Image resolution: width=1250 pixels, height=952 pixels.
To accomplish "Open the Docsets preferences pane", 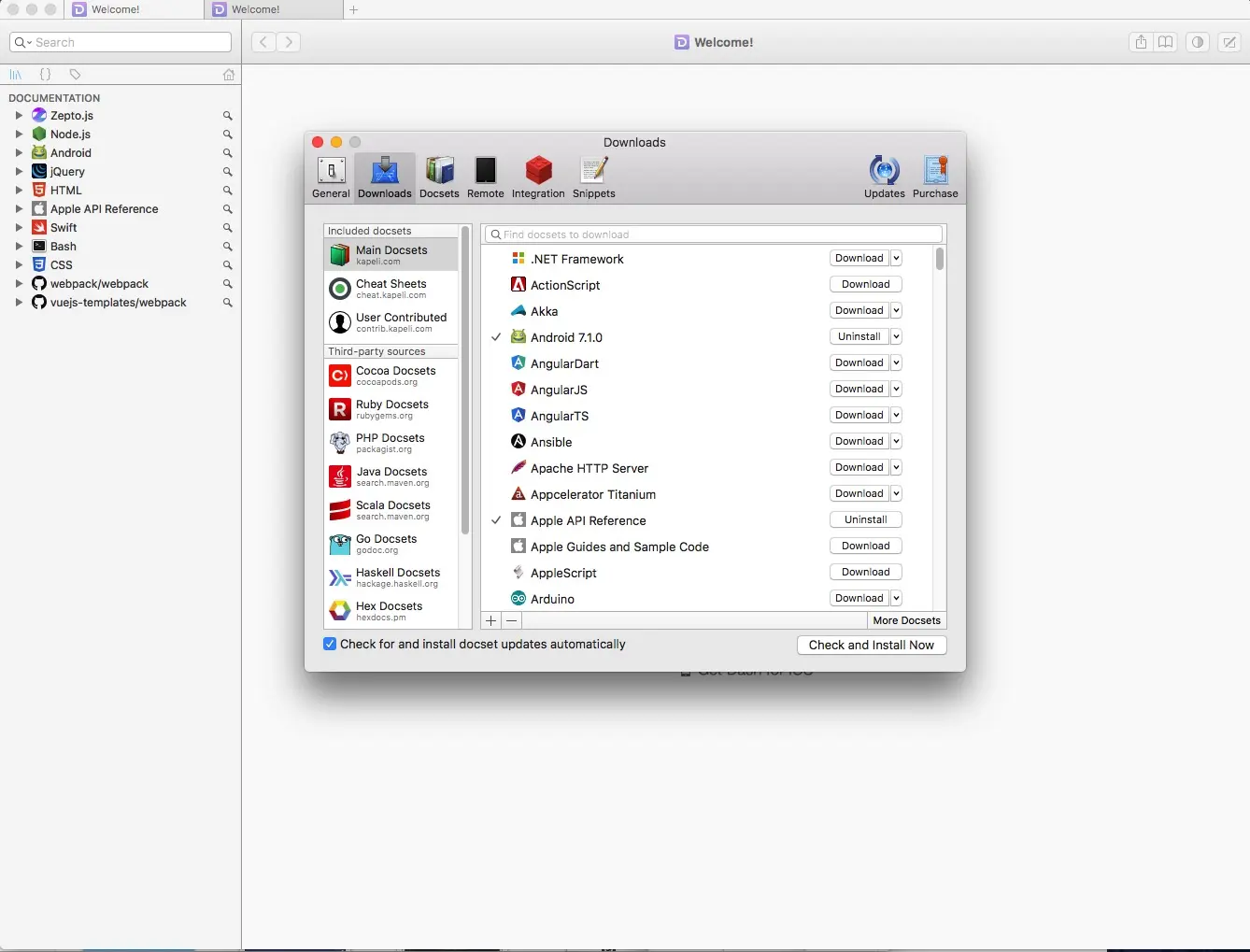I will point(439,178).
